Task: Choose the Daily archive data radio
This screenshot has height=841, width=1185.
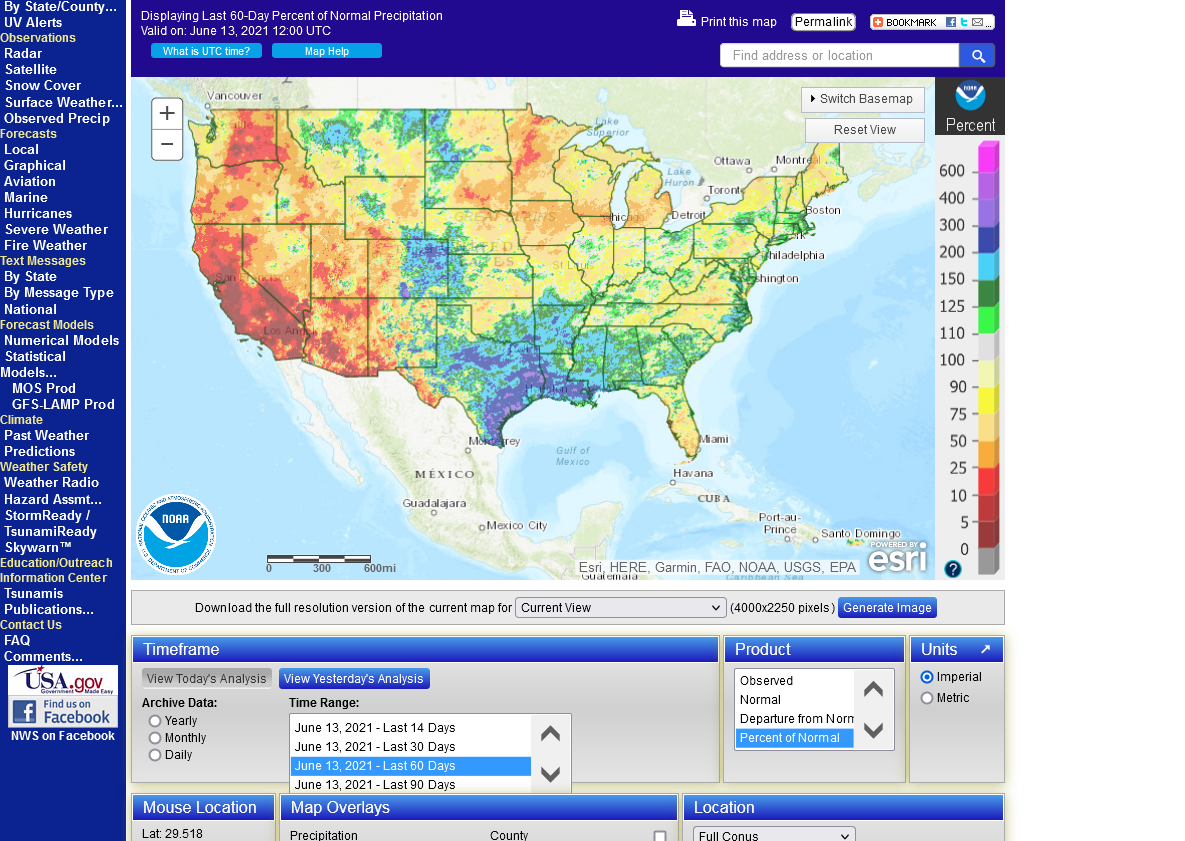Action: tap(155, 755)
